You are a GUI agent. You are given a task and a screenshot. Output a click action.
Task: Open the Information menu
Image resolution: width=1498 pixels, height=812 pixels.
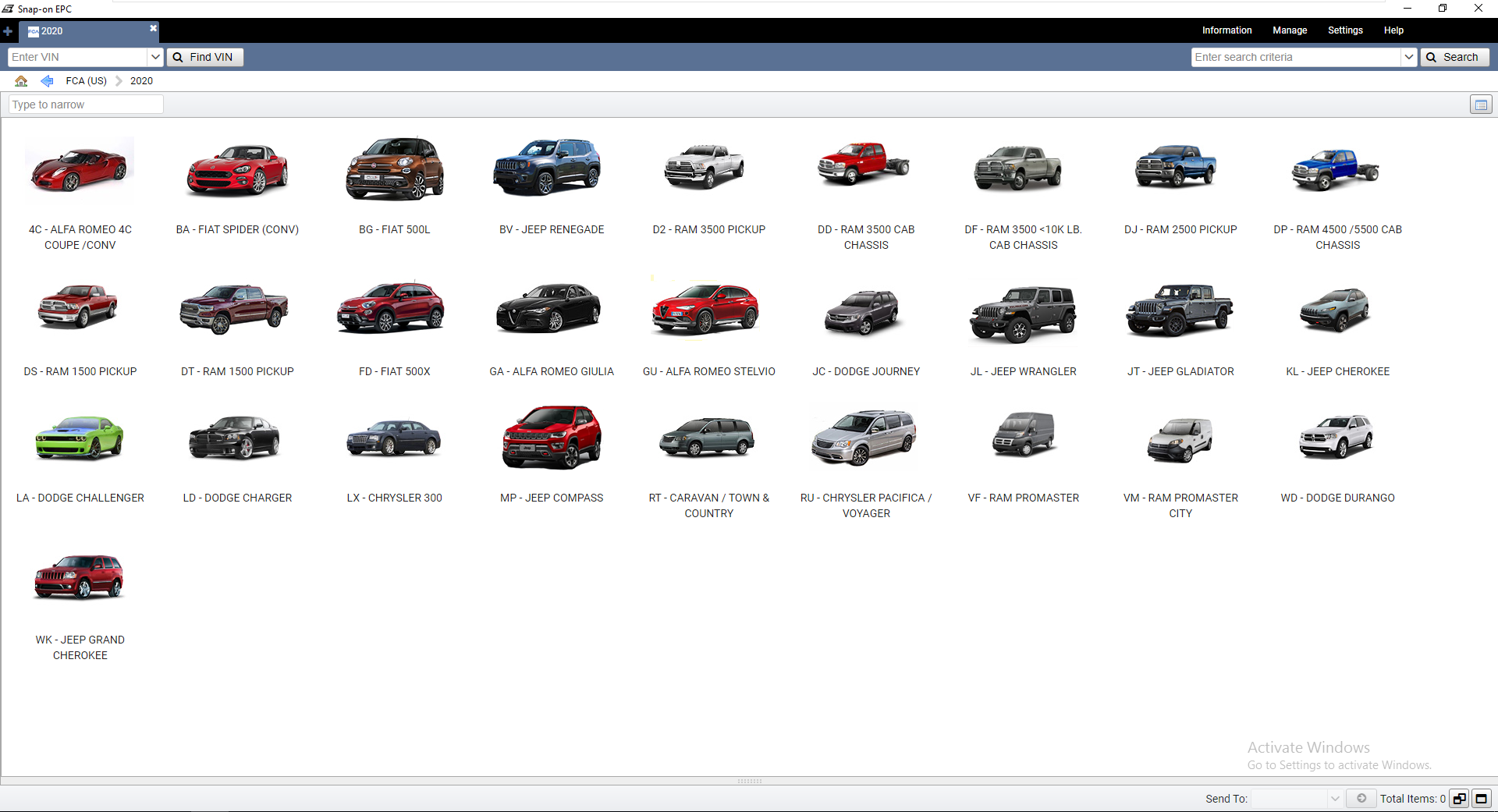coord(1226,30)
